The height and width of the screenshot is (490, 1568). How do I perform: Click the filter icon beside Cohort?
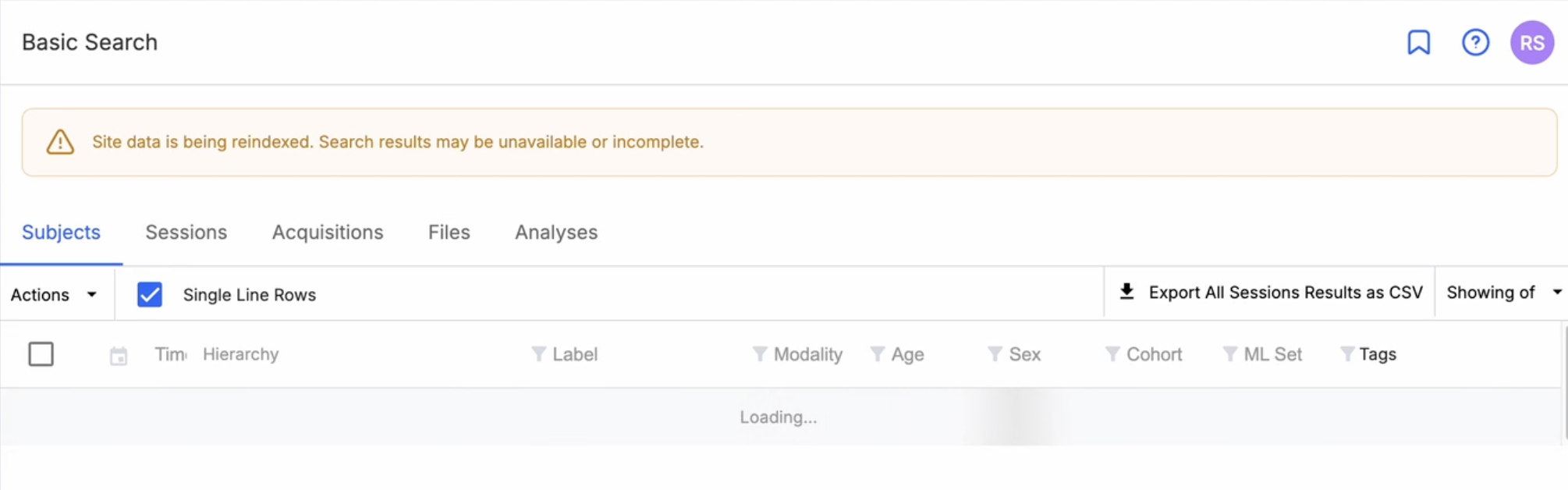tap(1112, 354)
